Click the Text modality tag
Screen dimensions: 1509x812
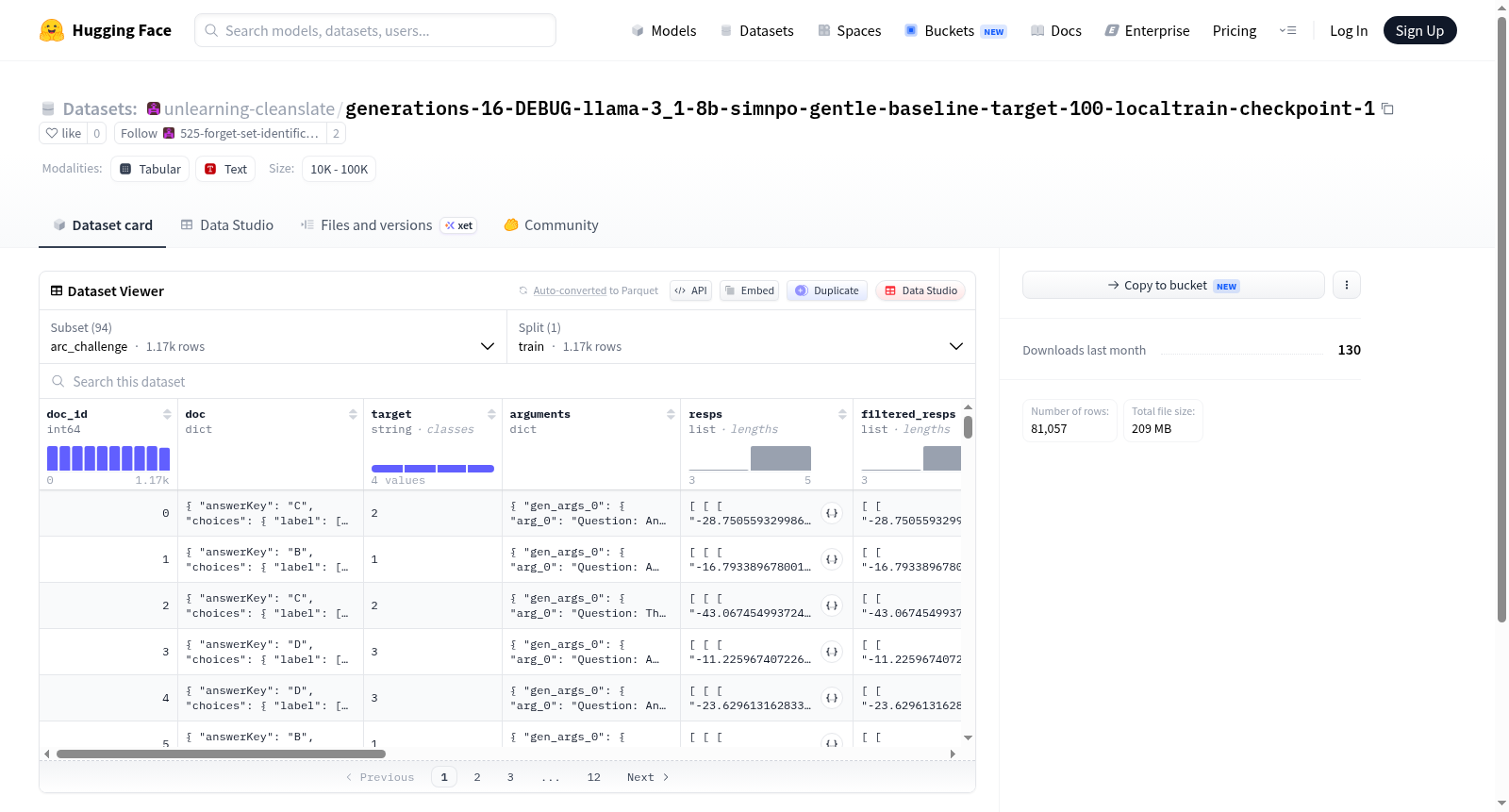pos(225,169)
